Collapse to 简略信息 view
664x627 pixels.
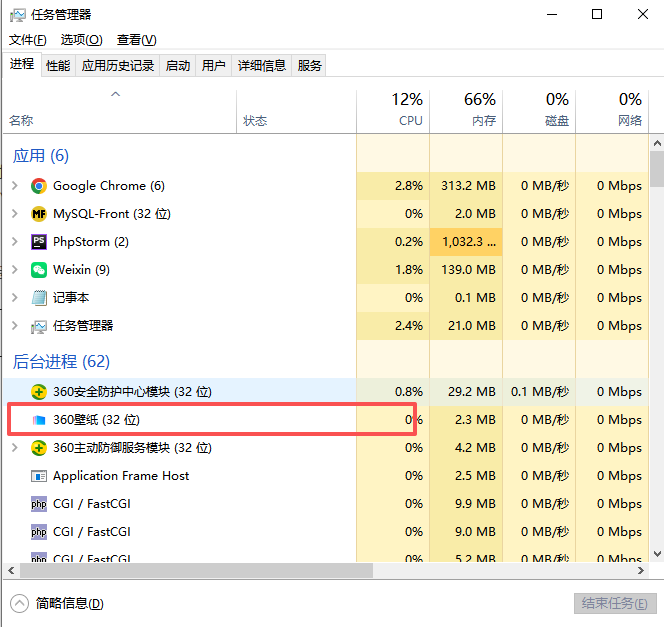tap(57, 603)
